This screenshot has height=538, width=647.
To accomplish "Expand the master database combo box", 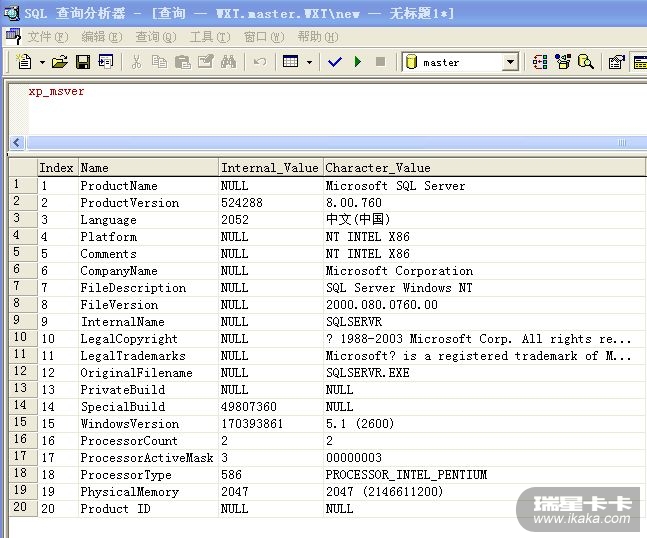I will point(510,62).
